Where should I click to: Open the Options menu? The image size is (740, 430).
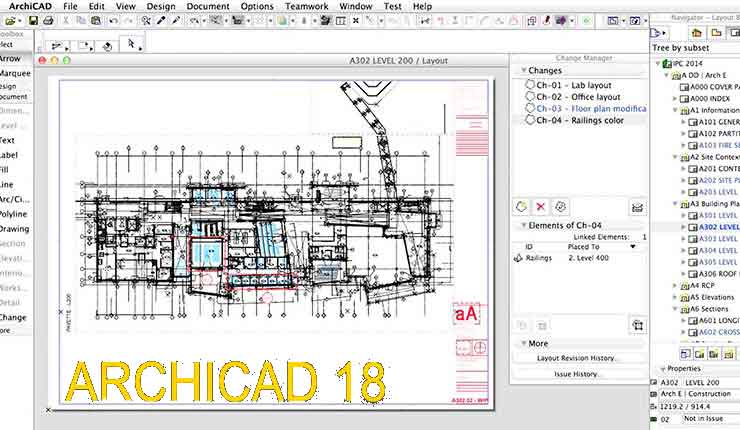257,6
